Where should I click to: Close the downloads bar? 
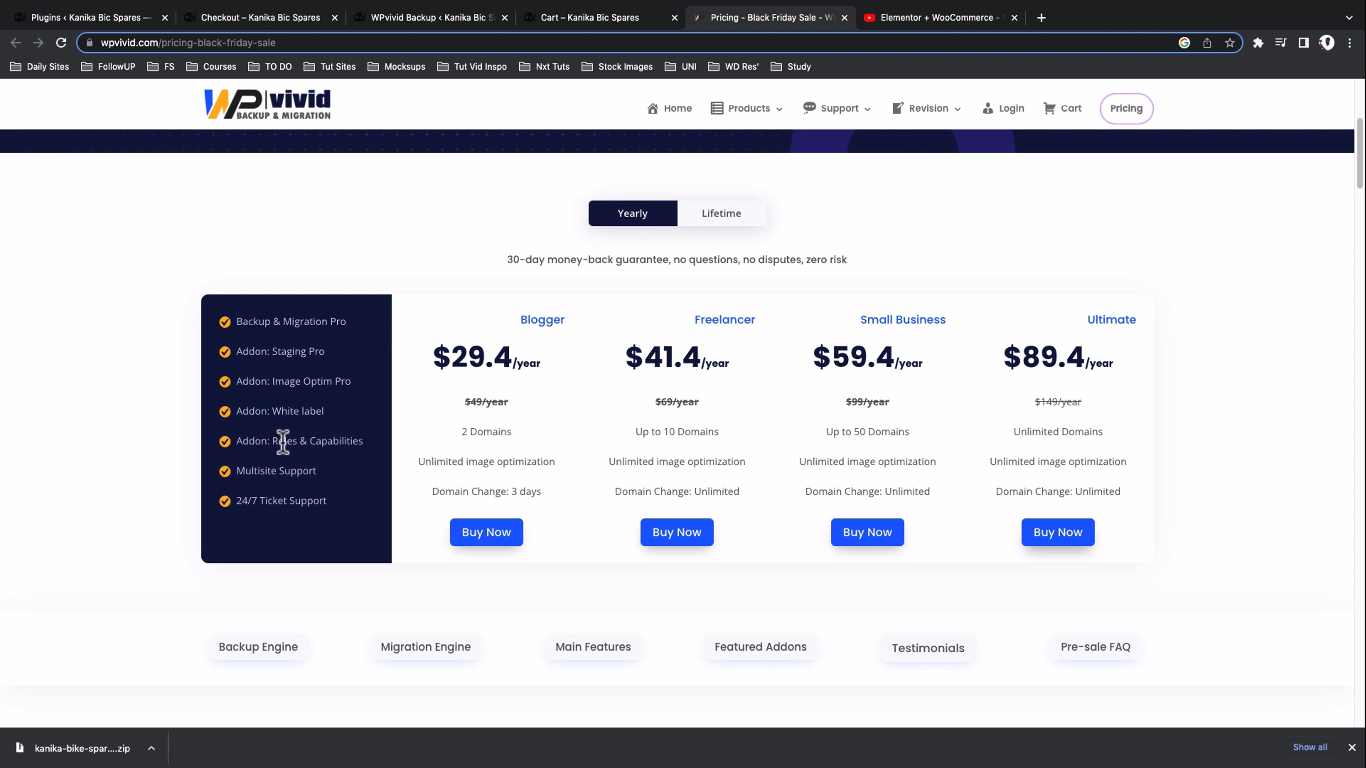[x=1351, y=747]
